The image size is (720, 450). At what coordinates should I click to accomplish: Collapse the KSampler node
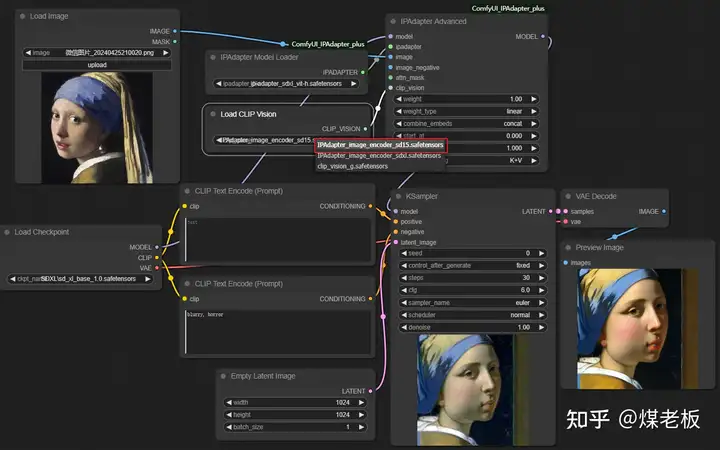point(399,197)
